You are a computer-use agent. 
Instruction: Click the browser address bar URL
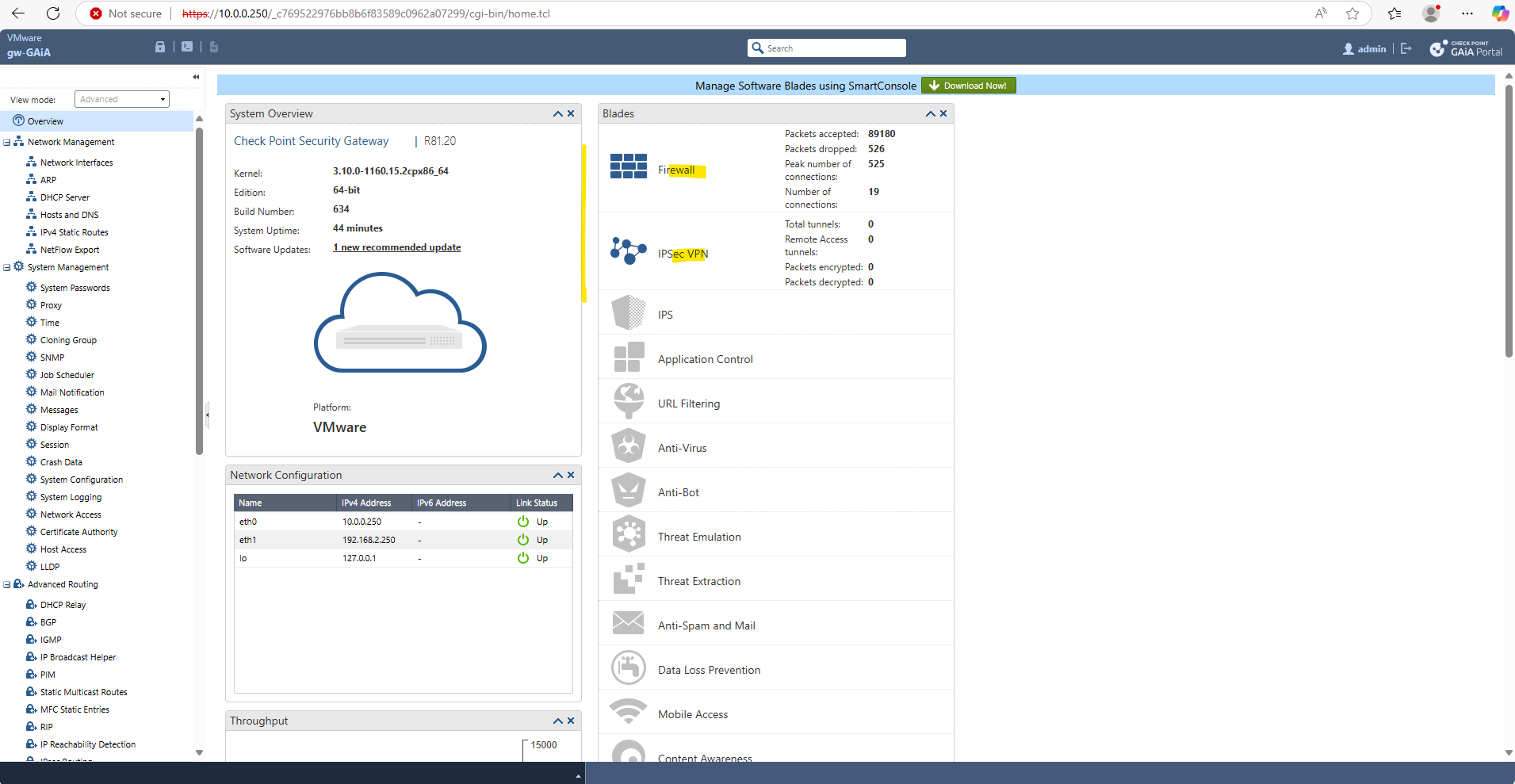coord(366,13)
